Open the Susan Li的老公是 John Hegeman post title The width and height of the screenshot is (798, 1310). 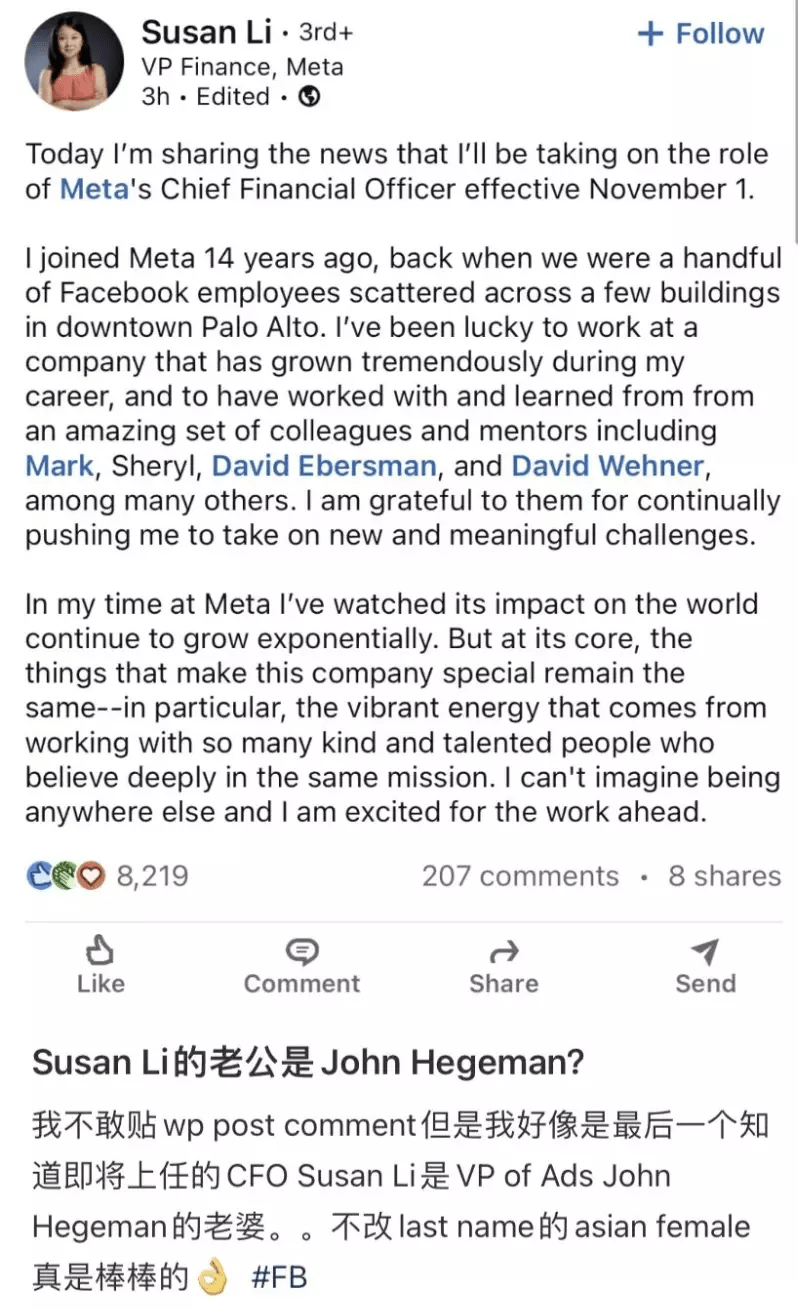point(308,1062)
